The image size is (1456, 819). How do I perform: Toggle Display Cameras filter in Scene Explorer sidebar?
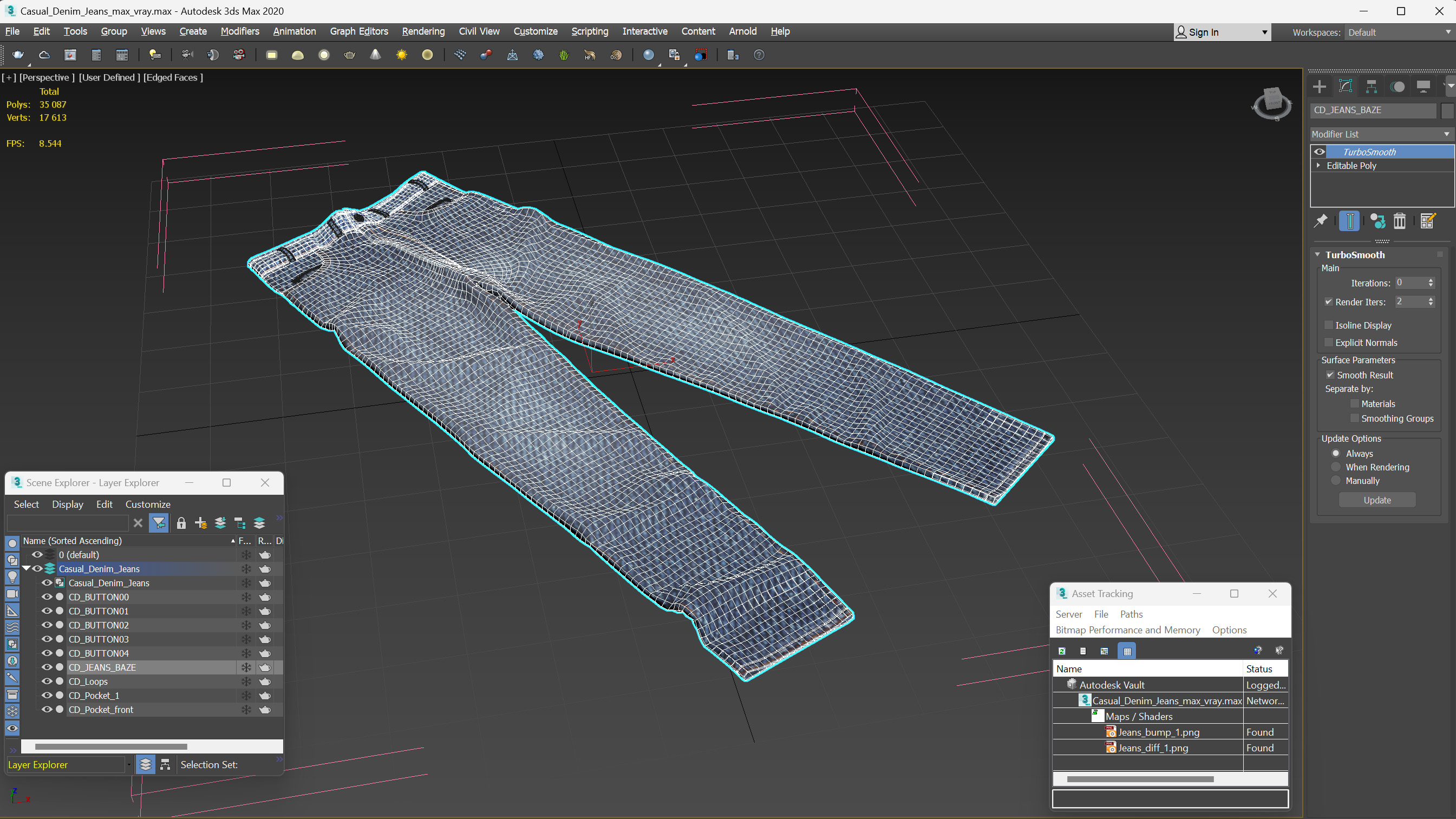point(12,594)
